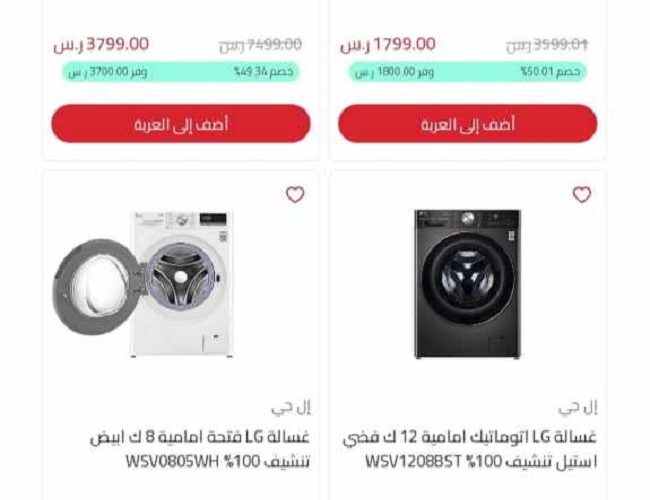The height and width of the screenshot is (500, 650).
Task: Click the open door of the white washer image
Action: click(96, 287)
